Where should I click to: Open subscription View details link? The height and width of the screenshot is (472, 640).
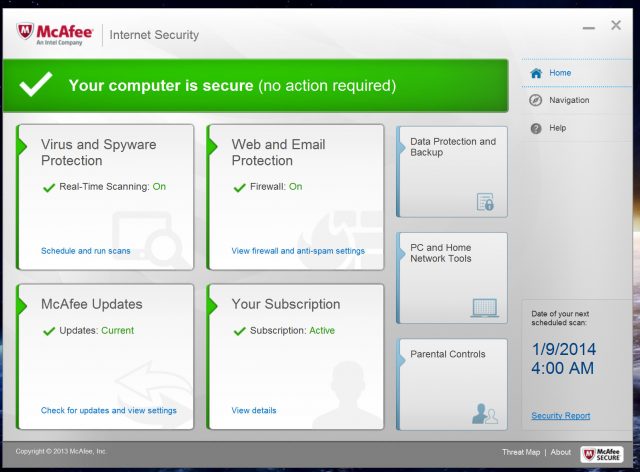pos(254,410)
